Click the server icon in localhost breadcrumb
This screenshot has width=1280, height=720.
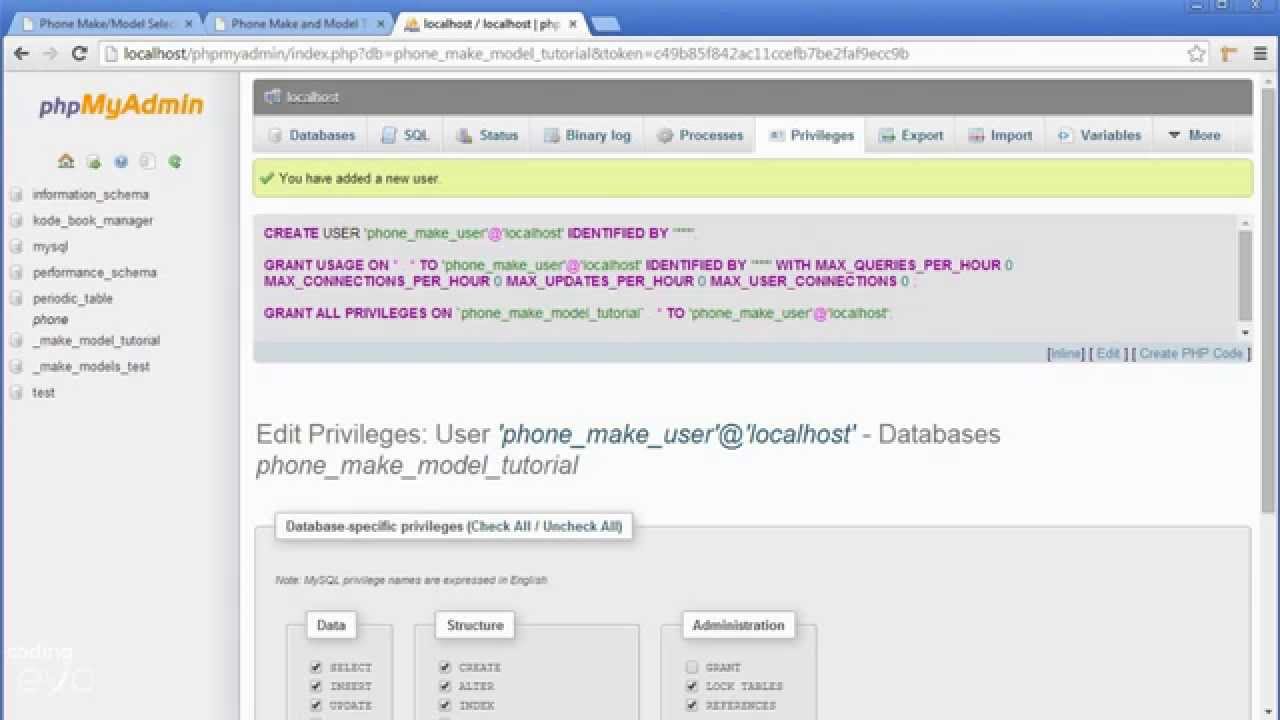[x=272, y=97]
